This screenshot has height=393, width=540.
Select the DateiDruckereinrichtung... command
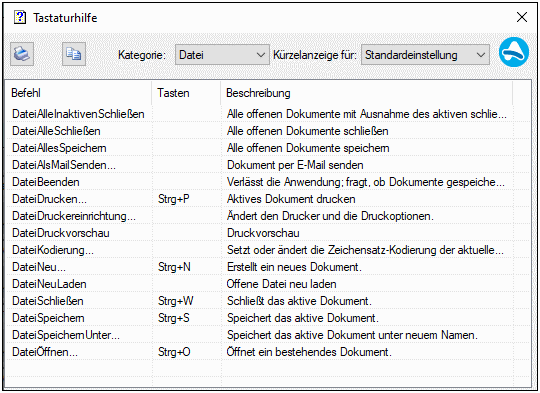tap(74, 216)
